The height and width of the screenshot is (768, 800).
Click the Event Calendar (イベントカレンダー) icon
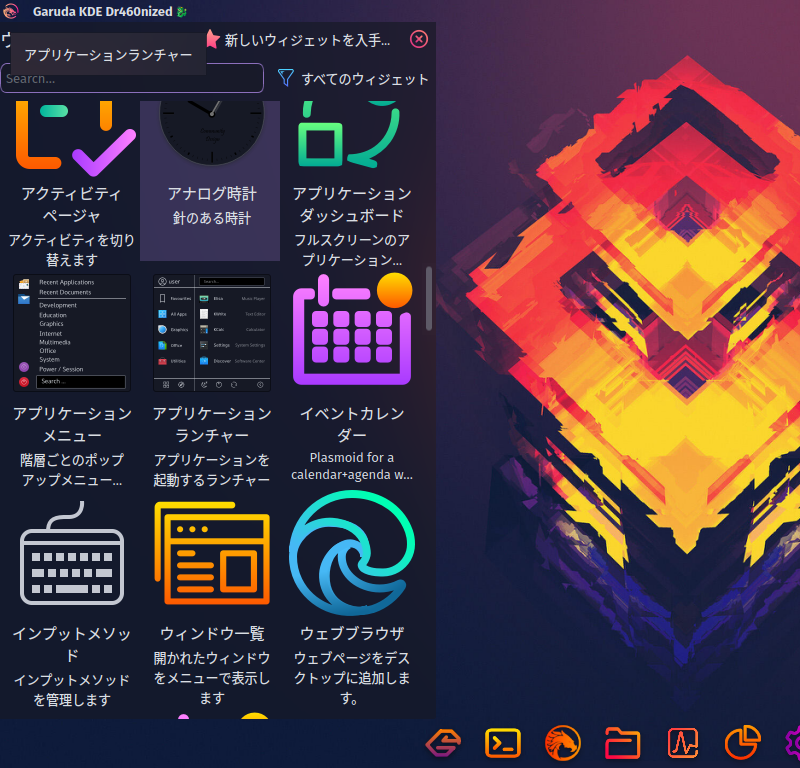(x=352, y=330)
